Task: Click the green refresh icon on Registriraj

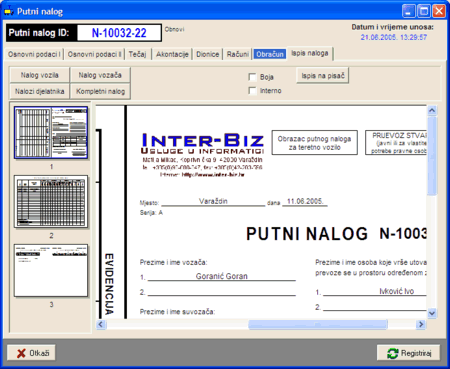Action: tap(393, 353)
